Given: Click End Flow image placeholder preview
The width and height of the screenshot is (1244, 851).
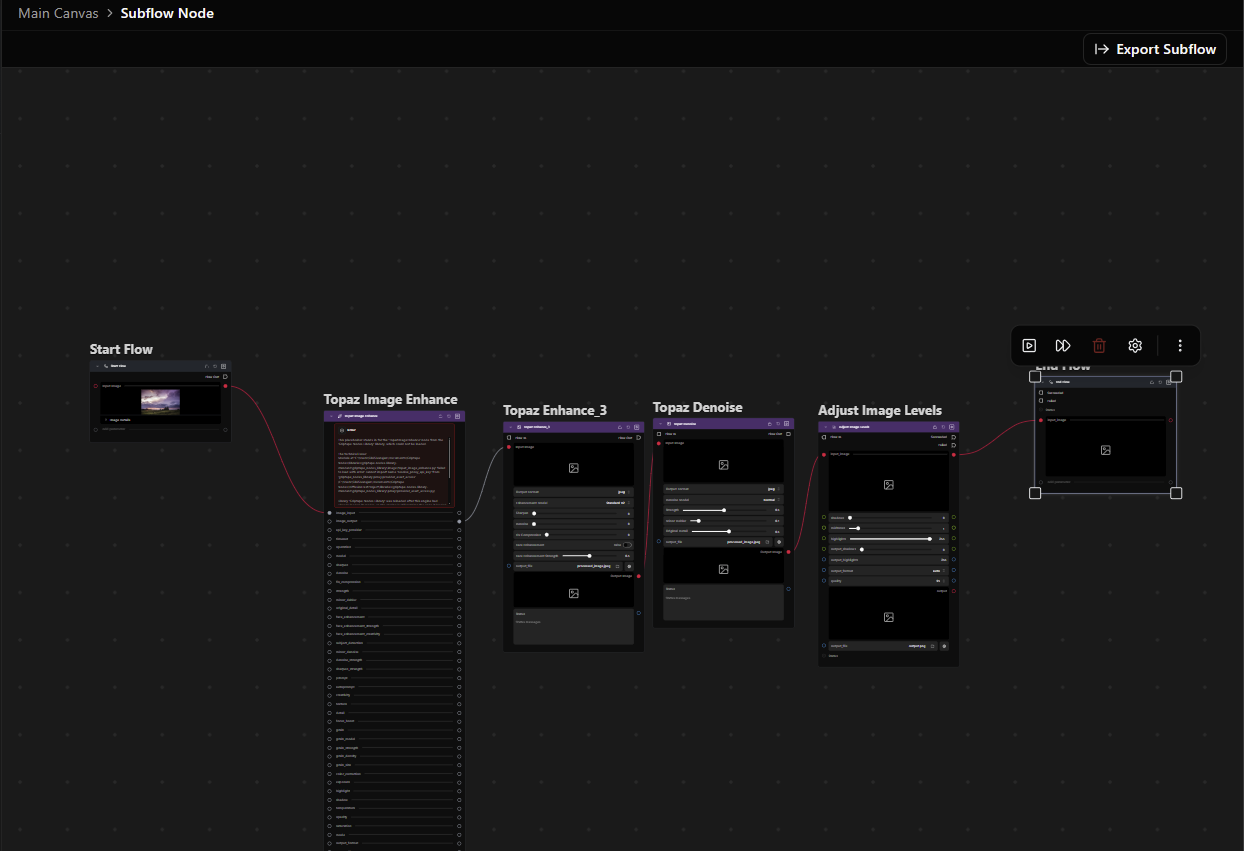Looking at the screenshot, I should point(1105,450).
